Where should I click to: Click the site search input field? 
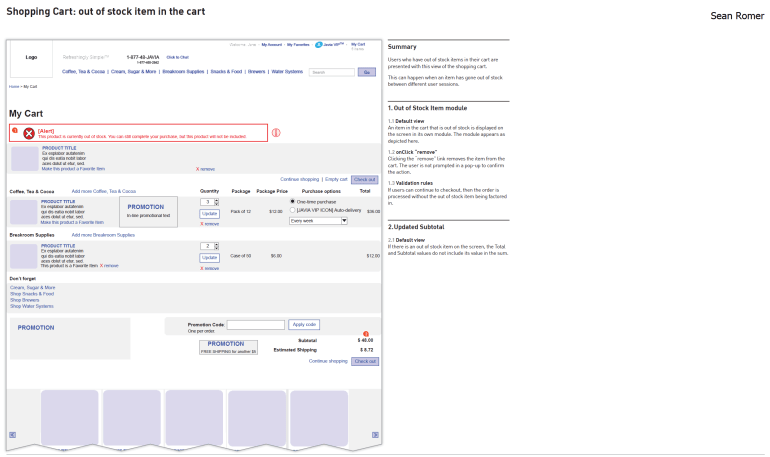331,72
